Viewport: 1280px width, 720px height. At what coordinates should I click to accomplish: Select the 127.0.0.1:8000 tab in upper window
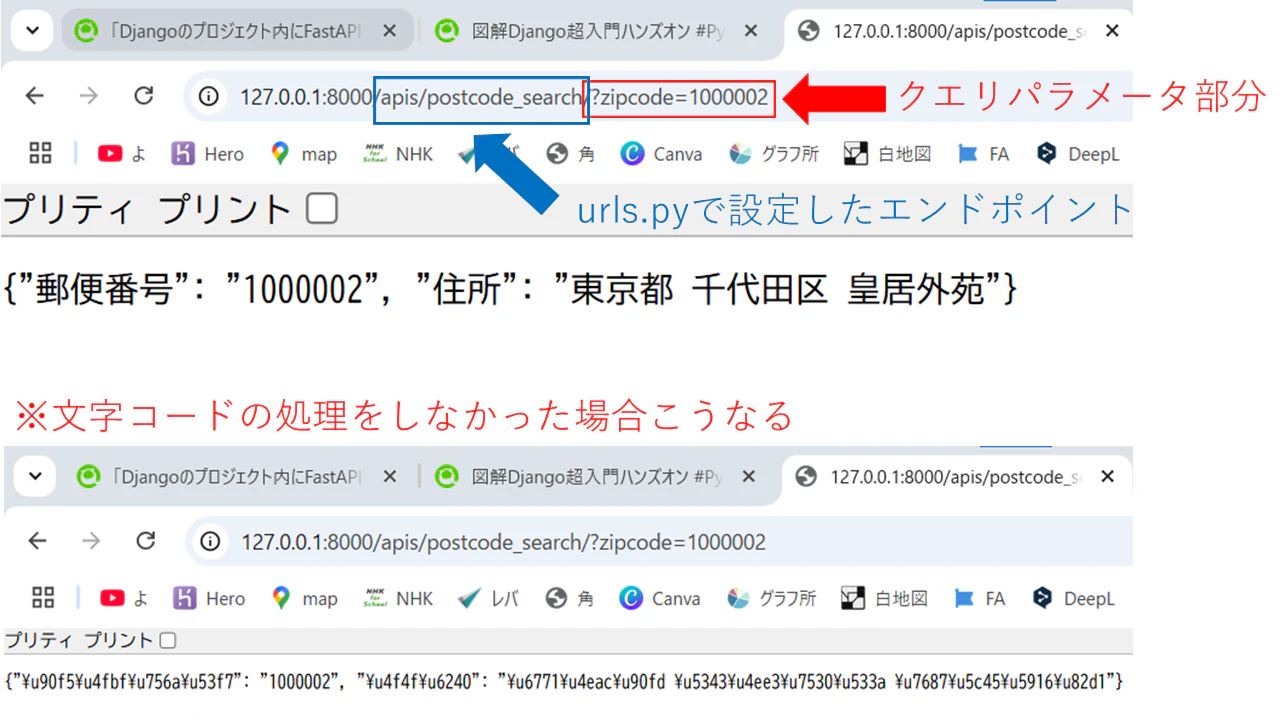(x=958, y=31)
